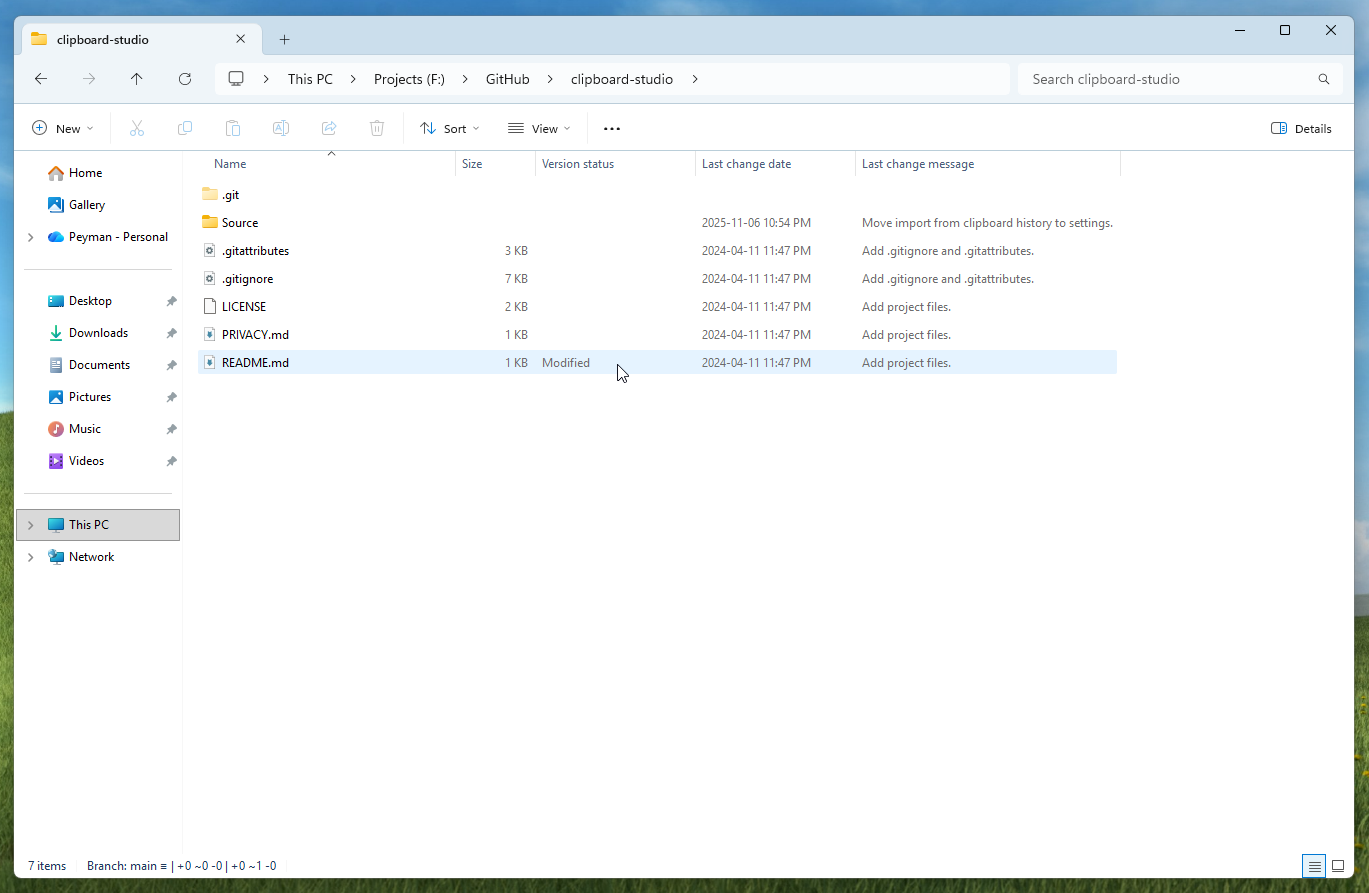Screen dimensions: 1369x893
Task: Go up one folder level
Action: [137, 79]
